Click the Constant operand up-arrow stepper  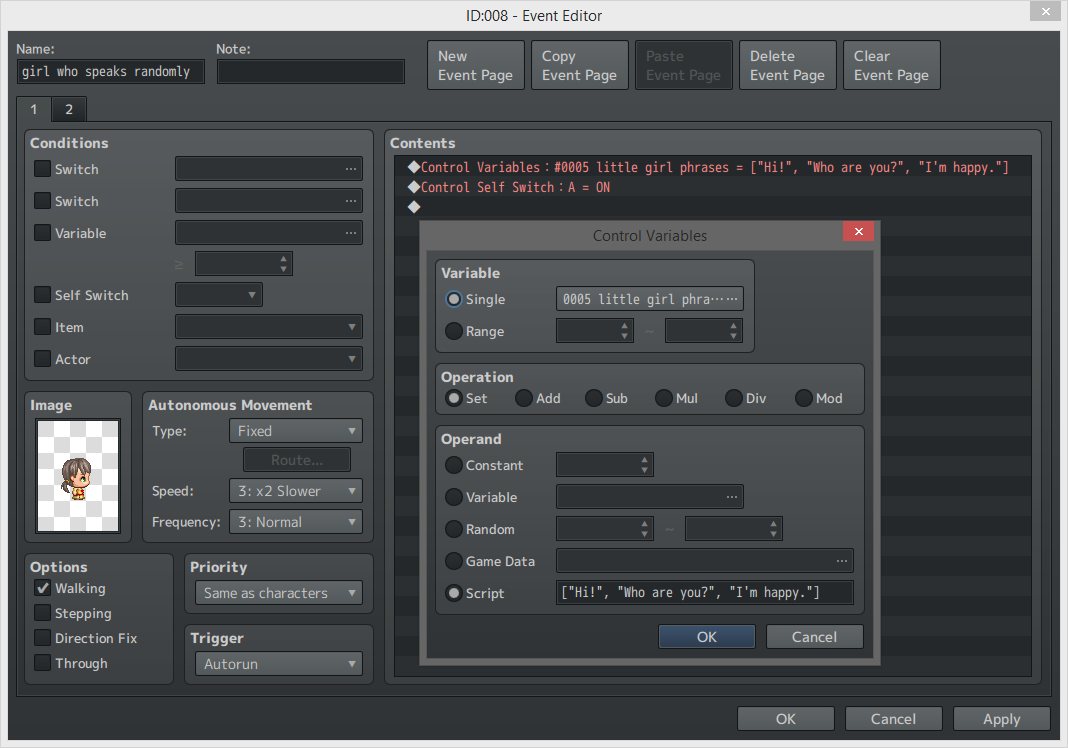pyautogui.click(x=644, y=460)
